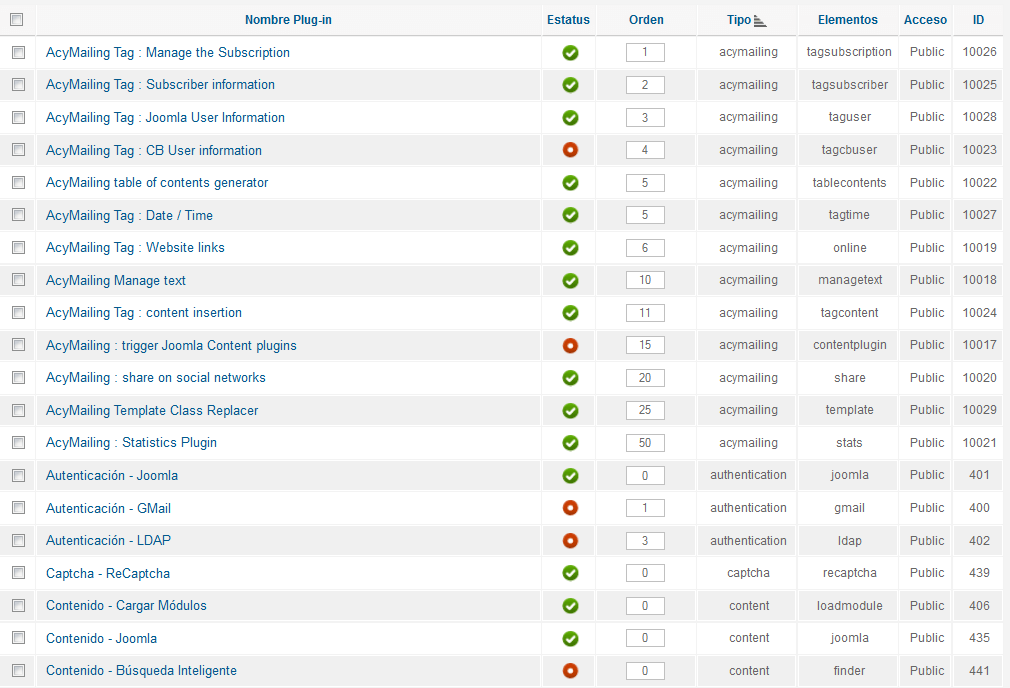Disable AcyMailing : share on social networks status
This screenshot has width=1010, height=688.
(x=570, y=378)
